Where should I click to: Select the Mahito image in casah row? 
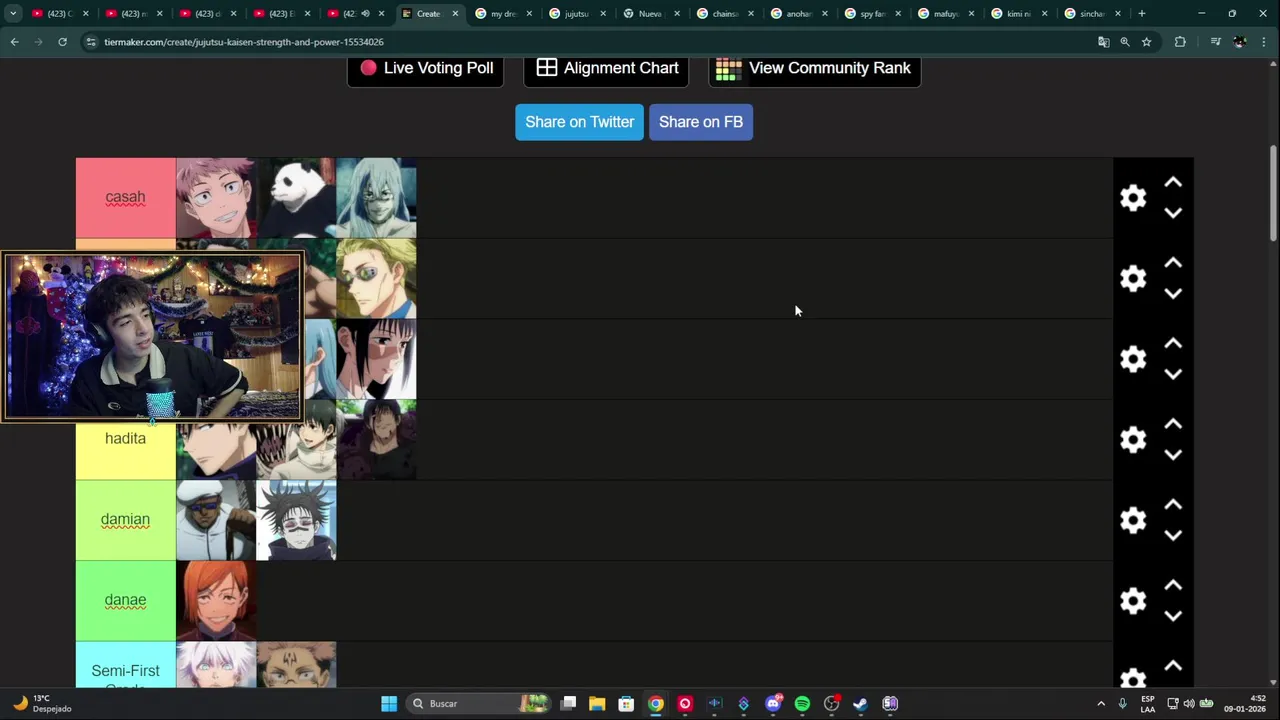click(x=376, y=198)
